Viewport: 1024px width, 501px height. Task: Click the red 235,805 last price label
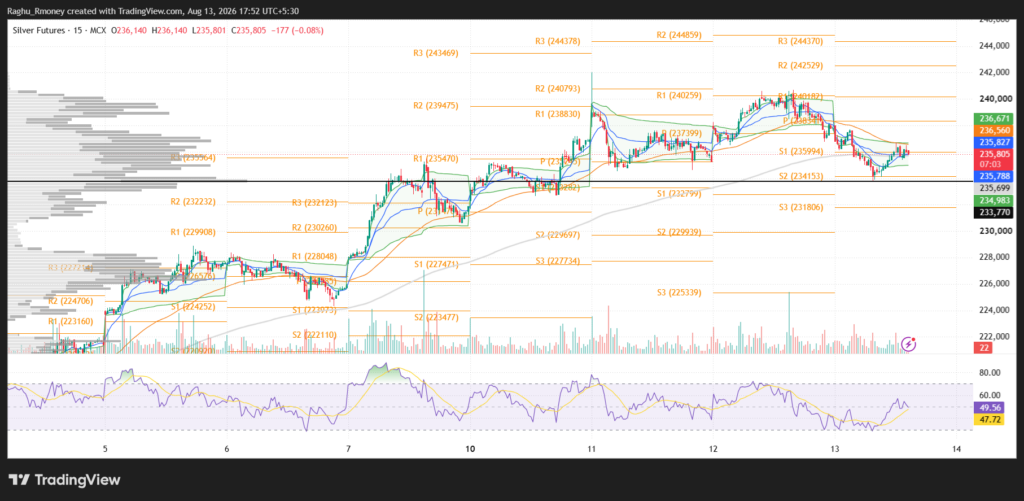(x=992, y=154)
